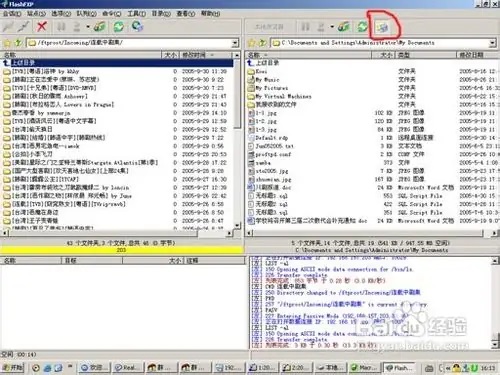
Task: Refresh the local pane file listing
Action: click(x=362, y=26)
